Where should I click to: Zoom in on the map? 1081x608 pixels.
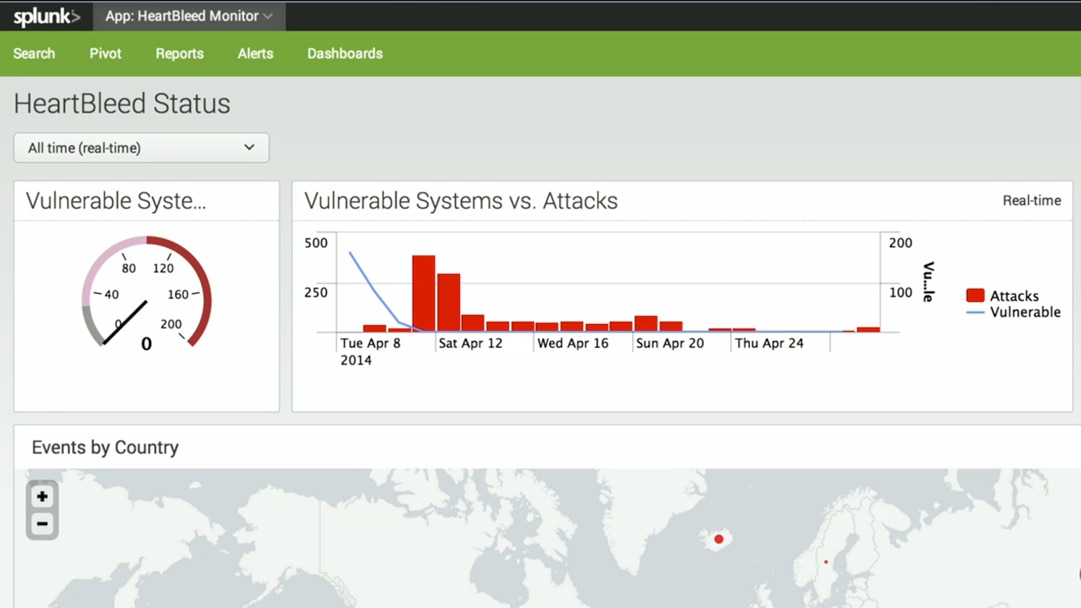[x=42, y=497]
